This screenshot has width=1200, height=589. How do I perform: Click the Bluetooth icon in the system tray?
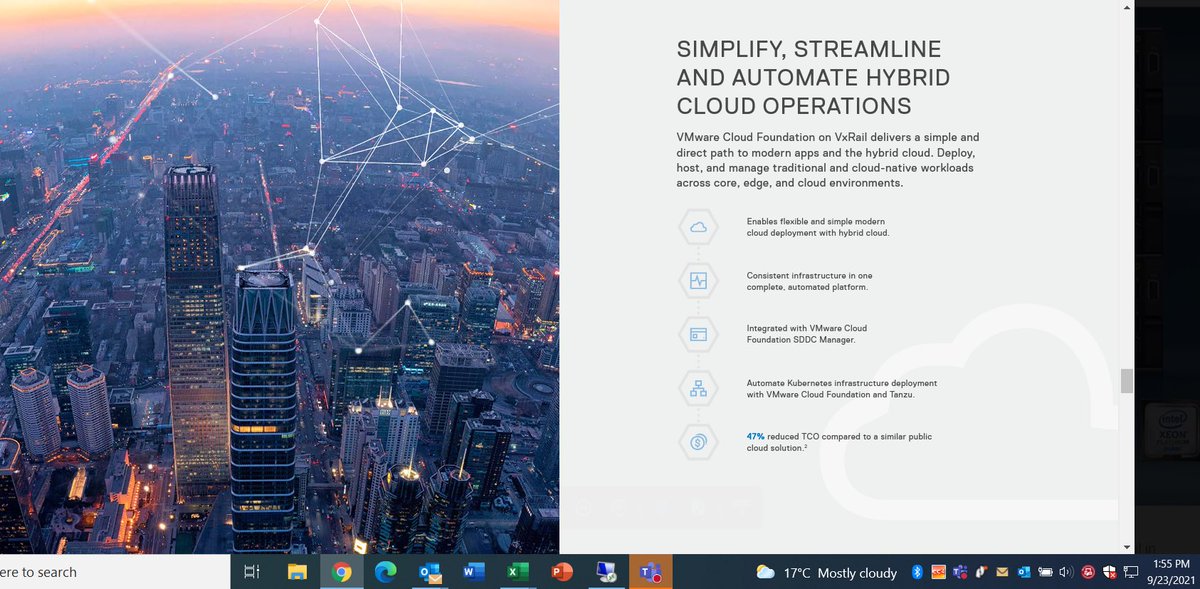tap(917, 572)
